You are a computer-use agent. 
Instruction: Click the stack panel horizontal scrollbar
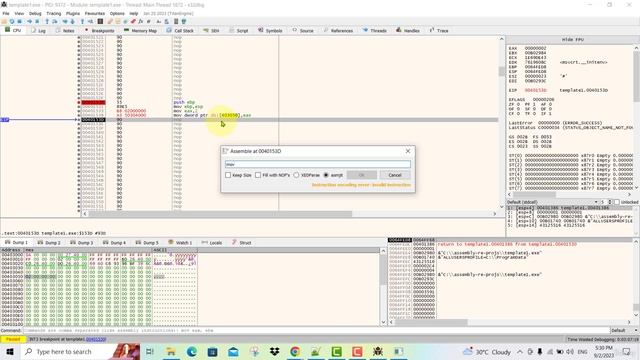click(x=510, y=322)
